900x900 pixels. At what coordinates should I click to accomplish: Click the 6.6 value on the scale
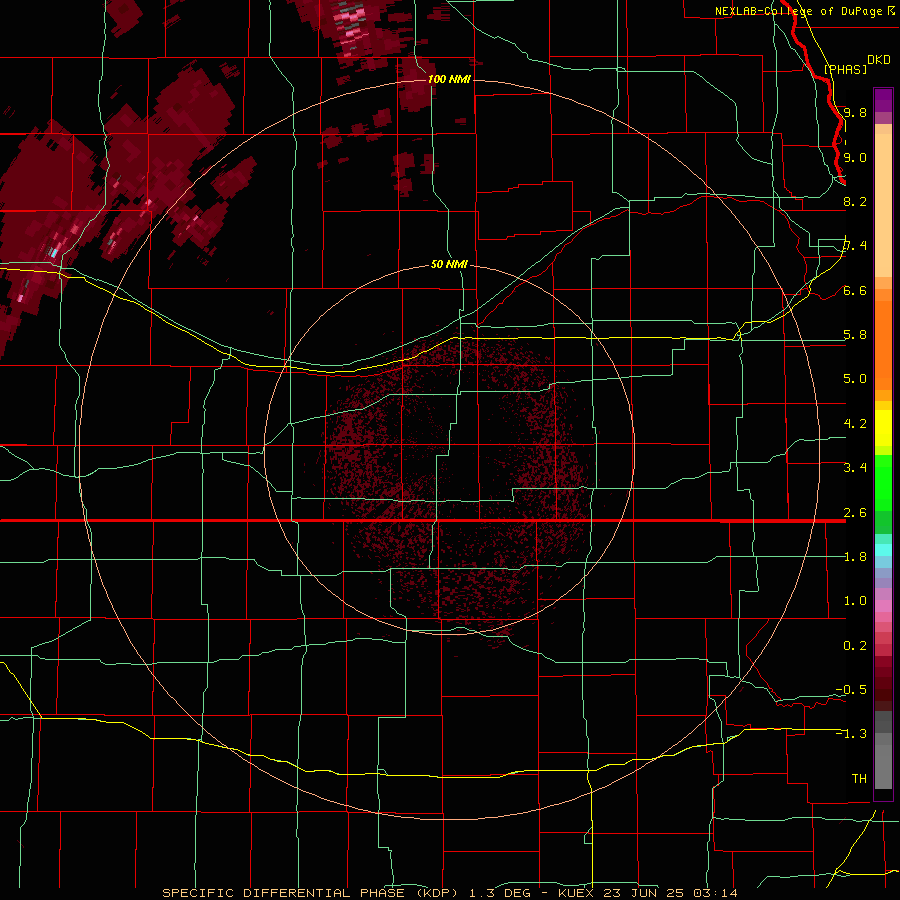pyautogui.click(x=855, y=290)
